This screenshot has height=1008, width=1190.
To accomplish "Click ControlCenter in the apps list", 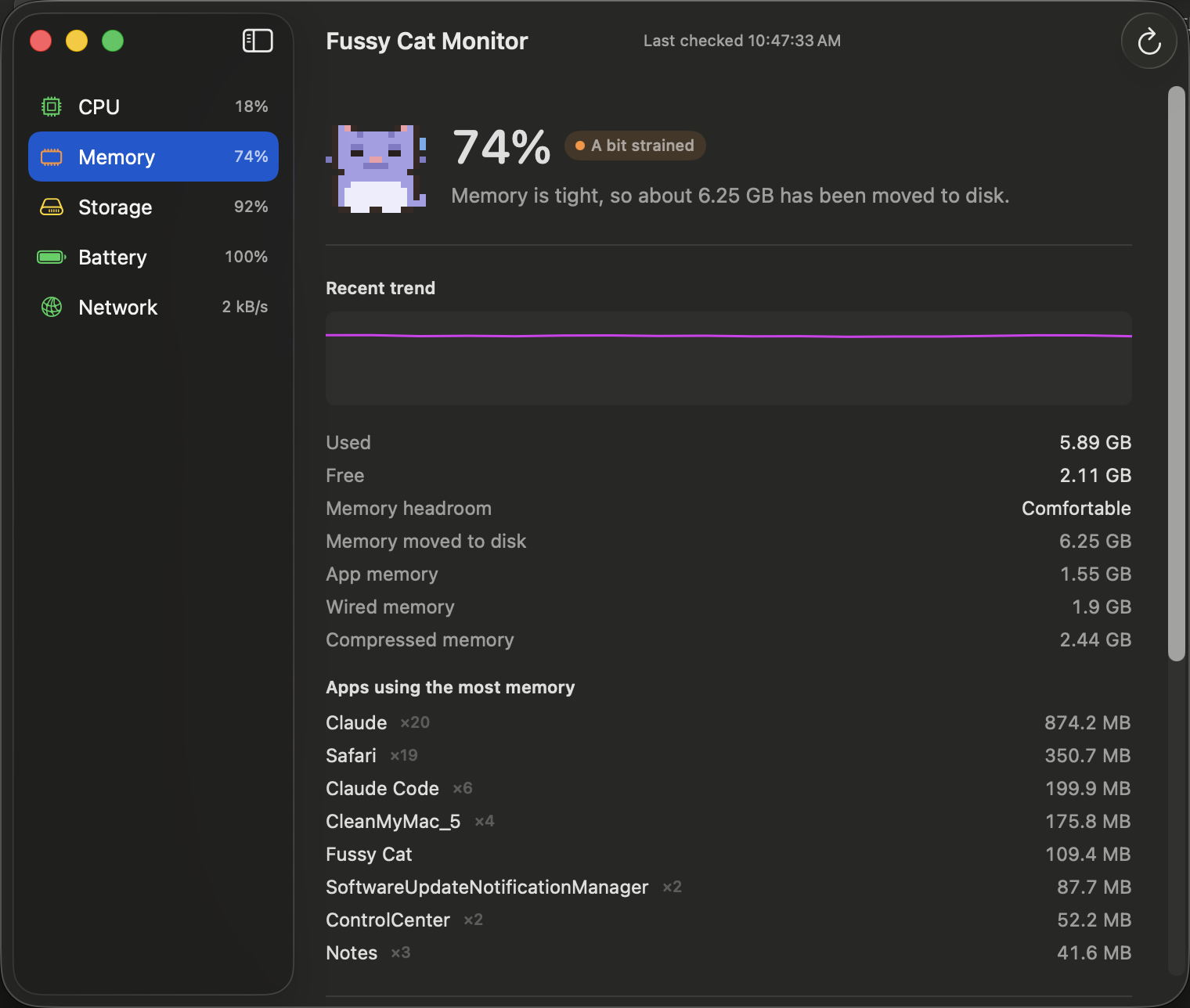I will pos(388,920).
